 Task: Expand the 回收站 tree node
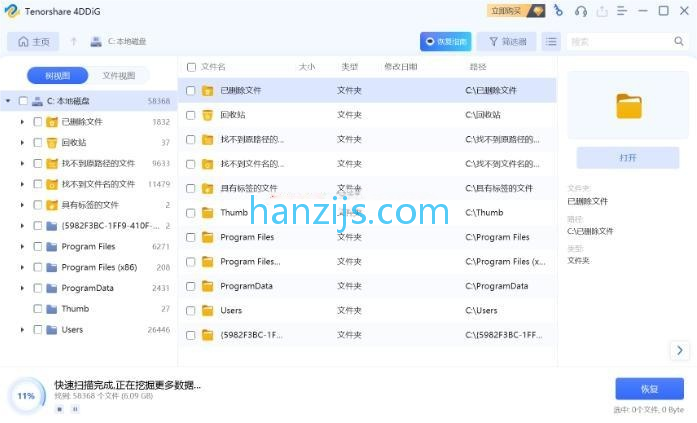click(x=22, y=143)
